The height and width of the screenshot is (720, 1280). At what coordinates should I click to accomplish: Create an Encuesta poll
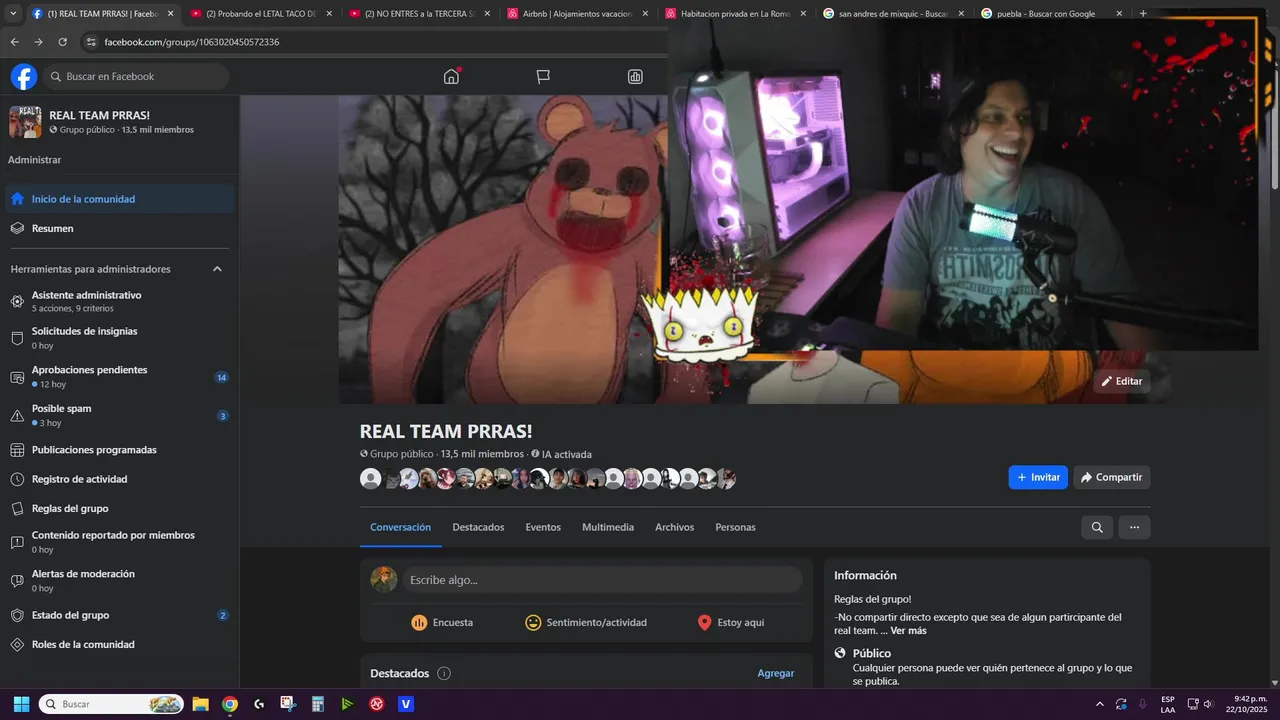click(442, 622)
